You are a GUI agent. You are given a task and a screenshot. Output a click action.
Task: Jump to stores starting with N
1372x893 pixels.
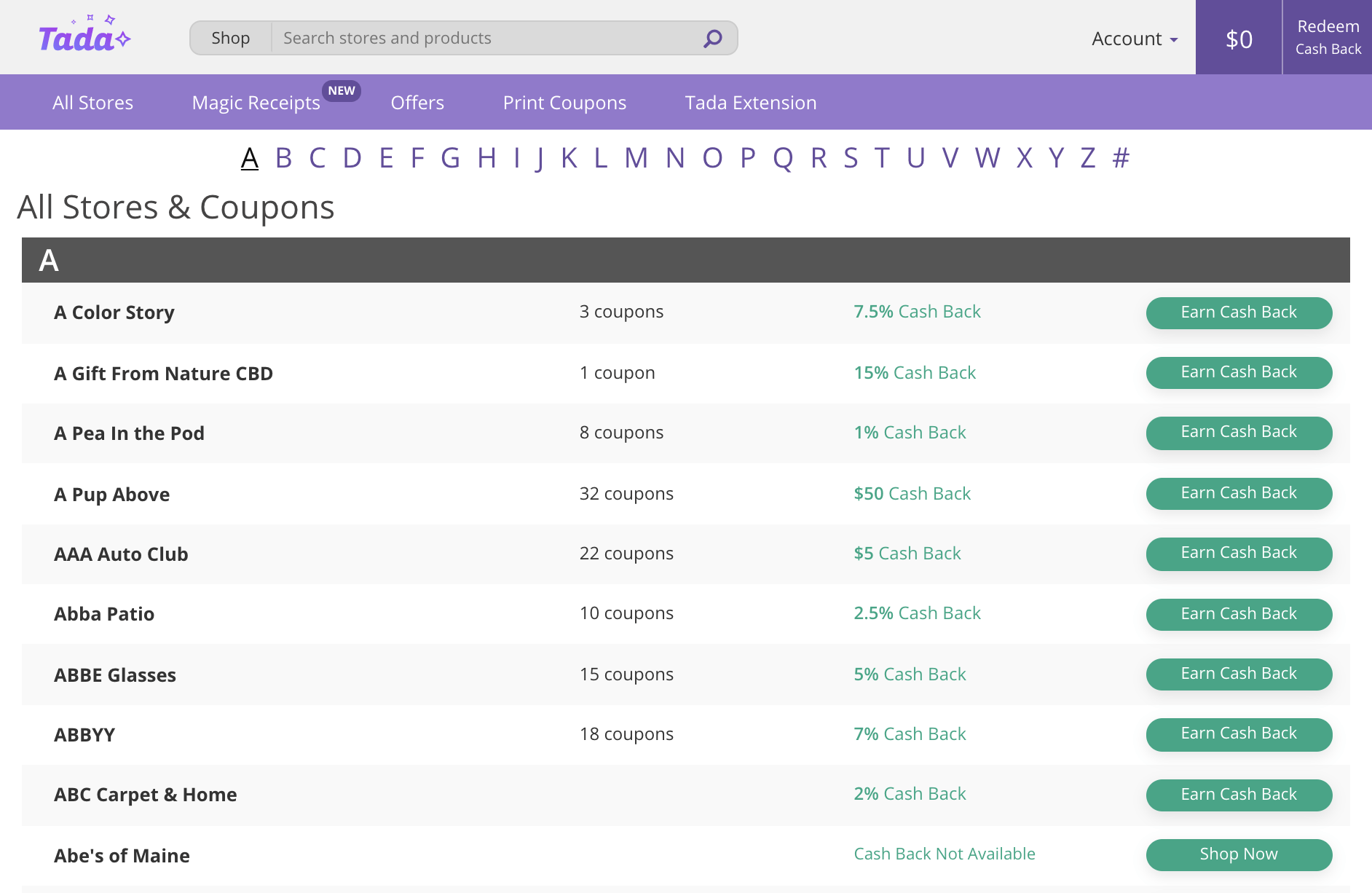point(675,157)
